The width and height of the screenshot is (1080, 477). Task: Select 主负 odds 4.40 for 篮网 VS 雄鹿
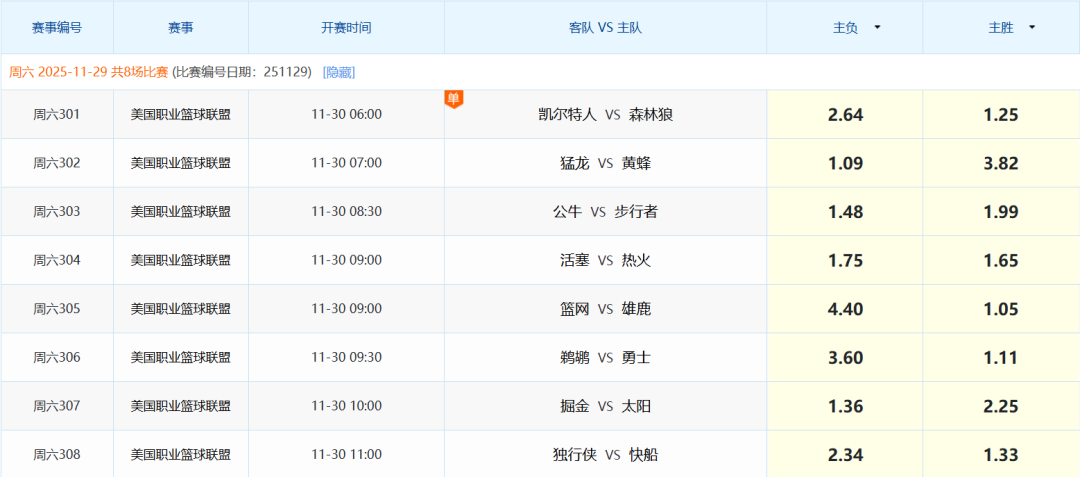pyautogui.click(x=845, y=309)
